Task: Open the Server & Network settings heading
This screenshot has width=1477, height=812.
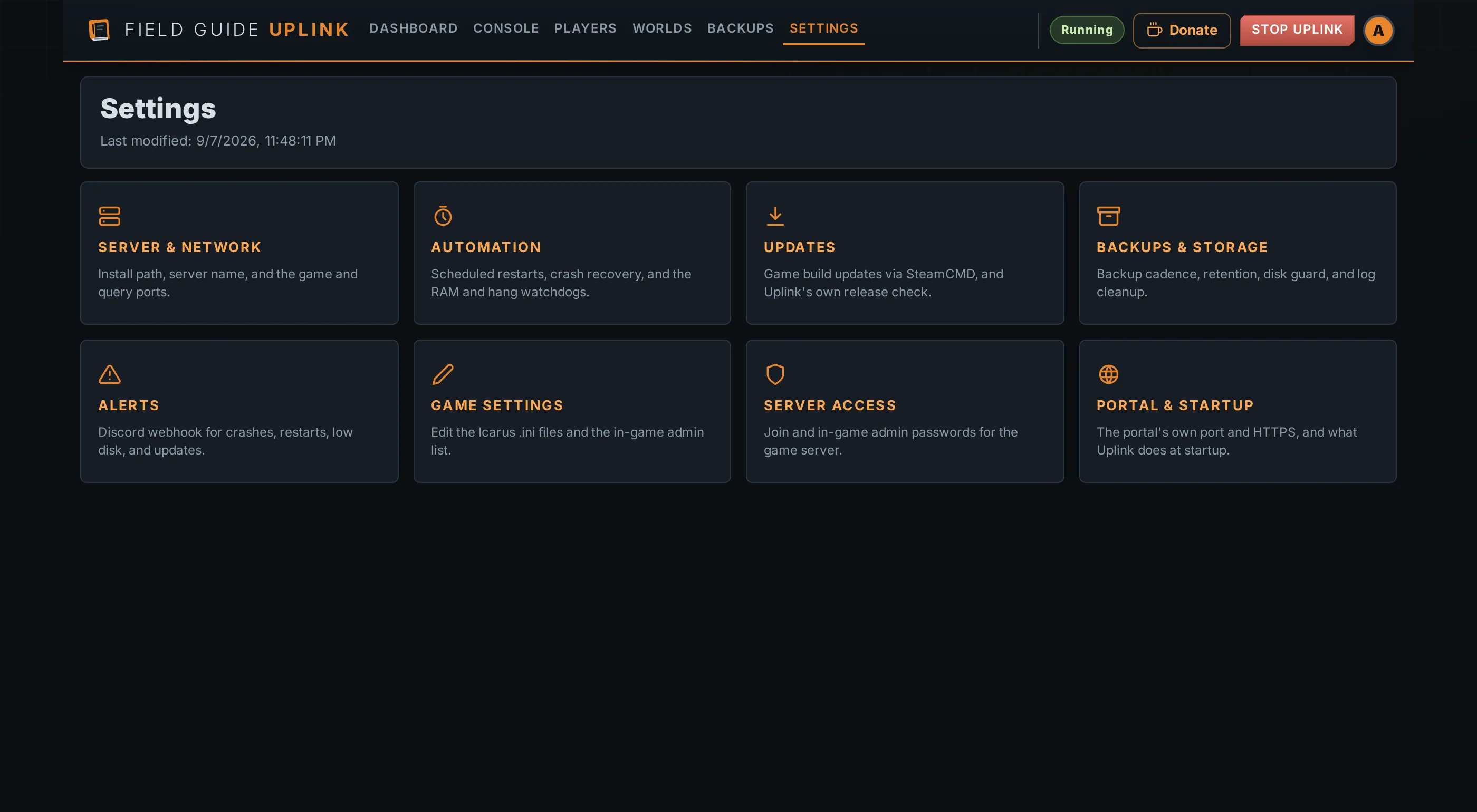Action: [179, 247]
